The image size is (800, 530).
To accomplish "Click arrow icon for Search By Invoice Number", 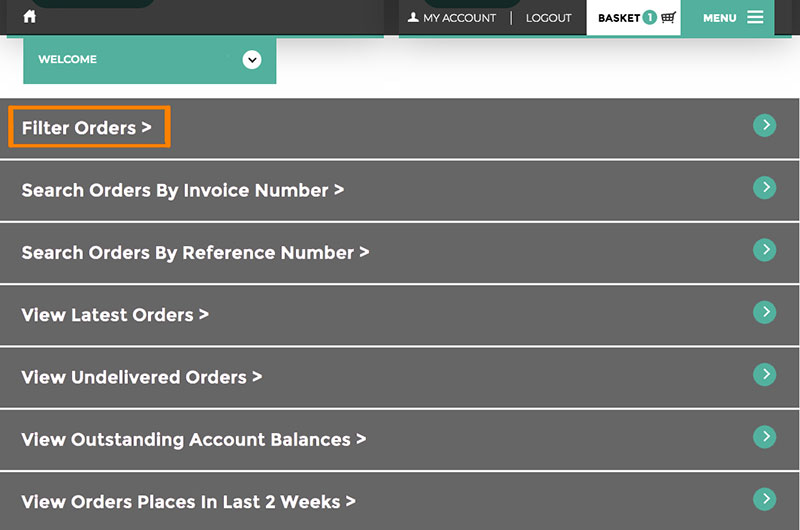I will tap(764, 187).
